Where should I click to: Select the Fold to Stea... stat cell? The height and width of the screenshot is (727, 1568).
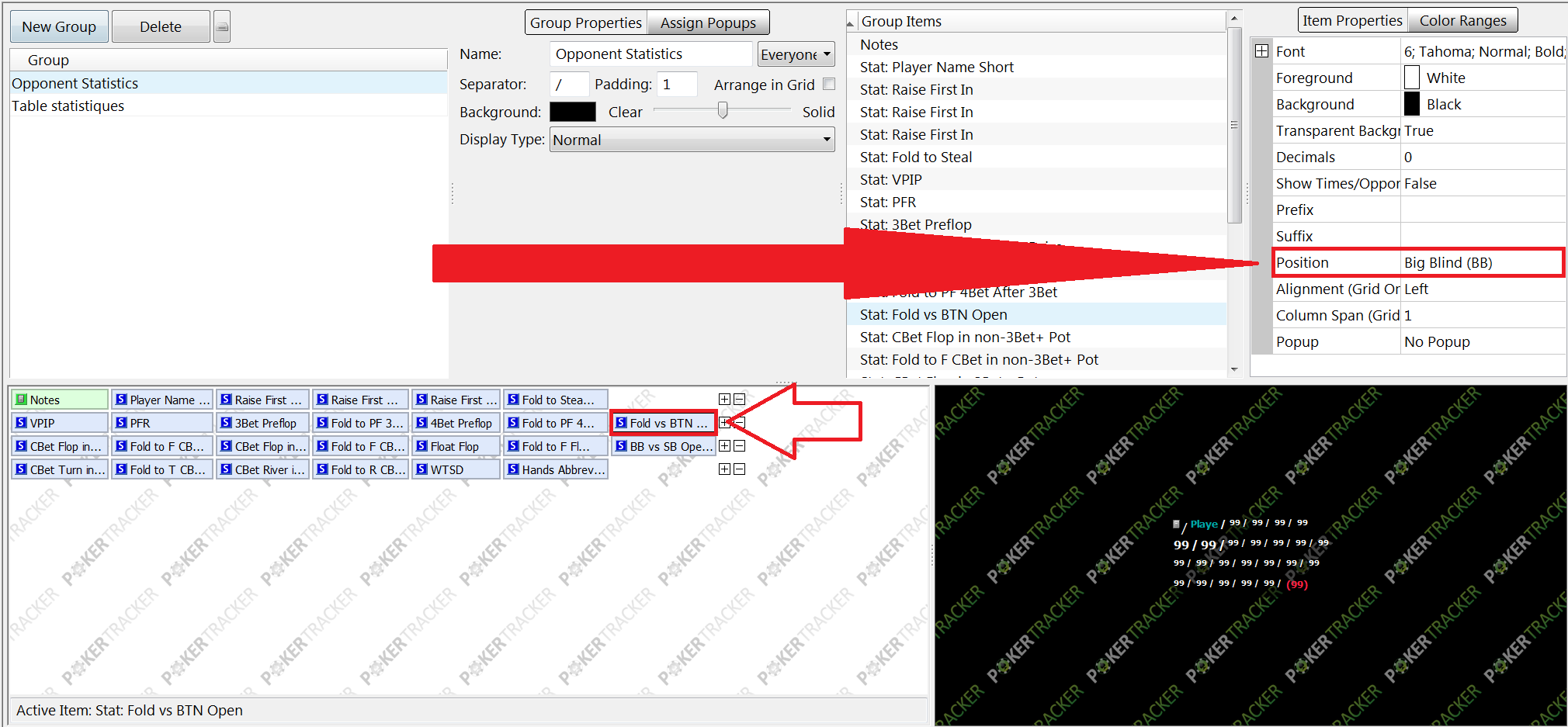[556, 400]
